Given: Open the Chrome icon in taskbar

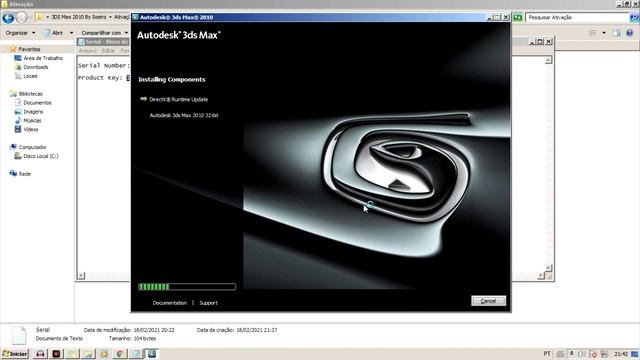Looking at the screenshot, I should (120, 354).
